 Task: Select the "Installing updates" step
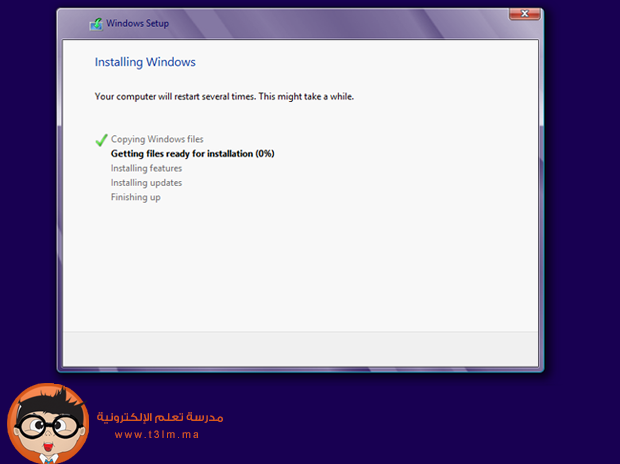(146, 183)
